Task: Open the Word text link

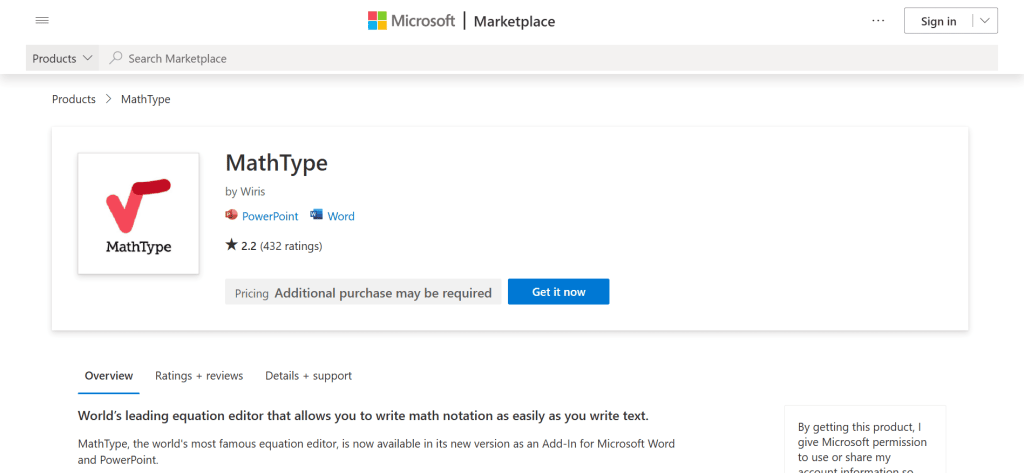Action: (341, 216)
